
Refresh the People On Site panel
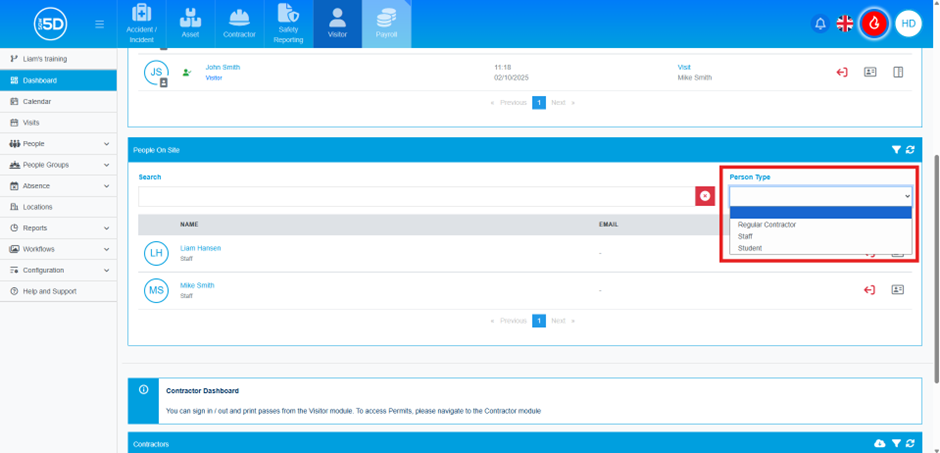(x=910, y=150)
